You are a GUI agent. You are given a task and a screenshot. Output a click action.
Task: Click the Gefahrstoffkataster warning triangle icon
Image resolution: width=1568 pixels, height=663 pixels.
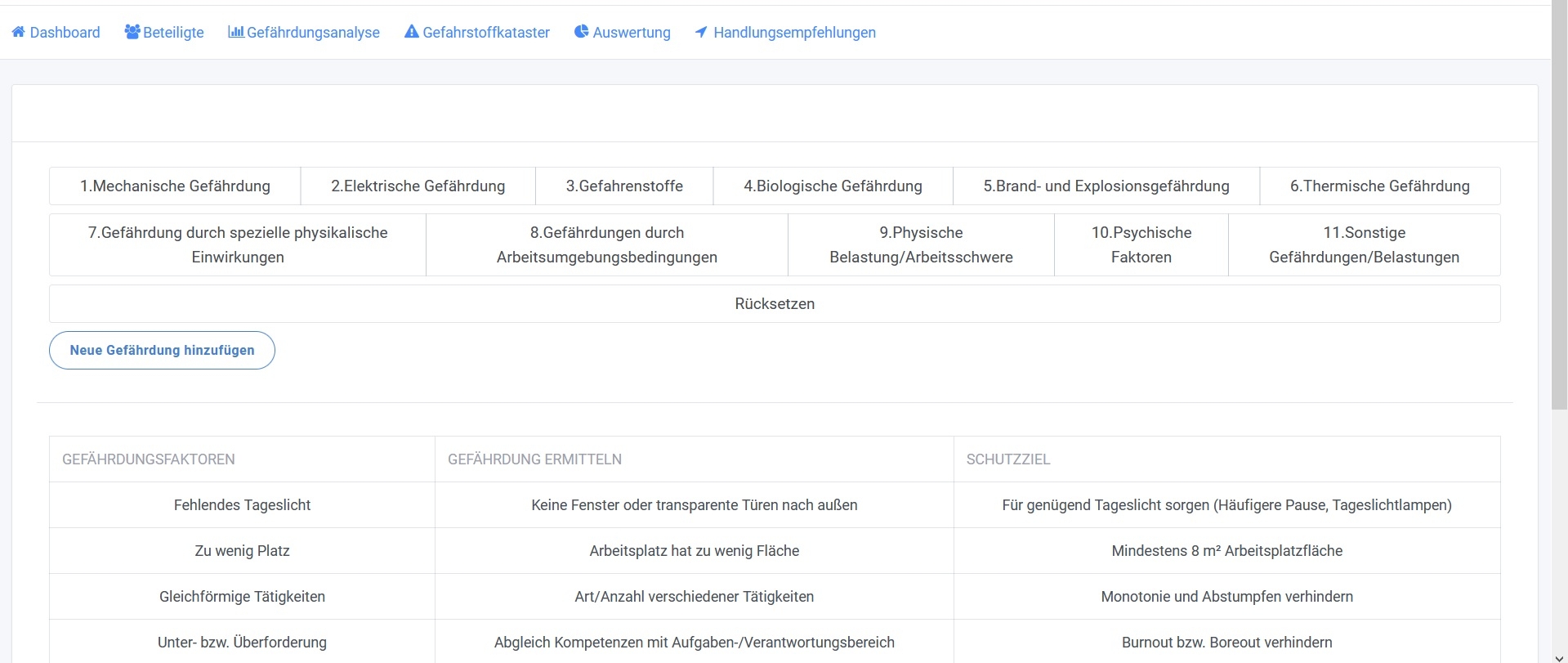point(412,32)
